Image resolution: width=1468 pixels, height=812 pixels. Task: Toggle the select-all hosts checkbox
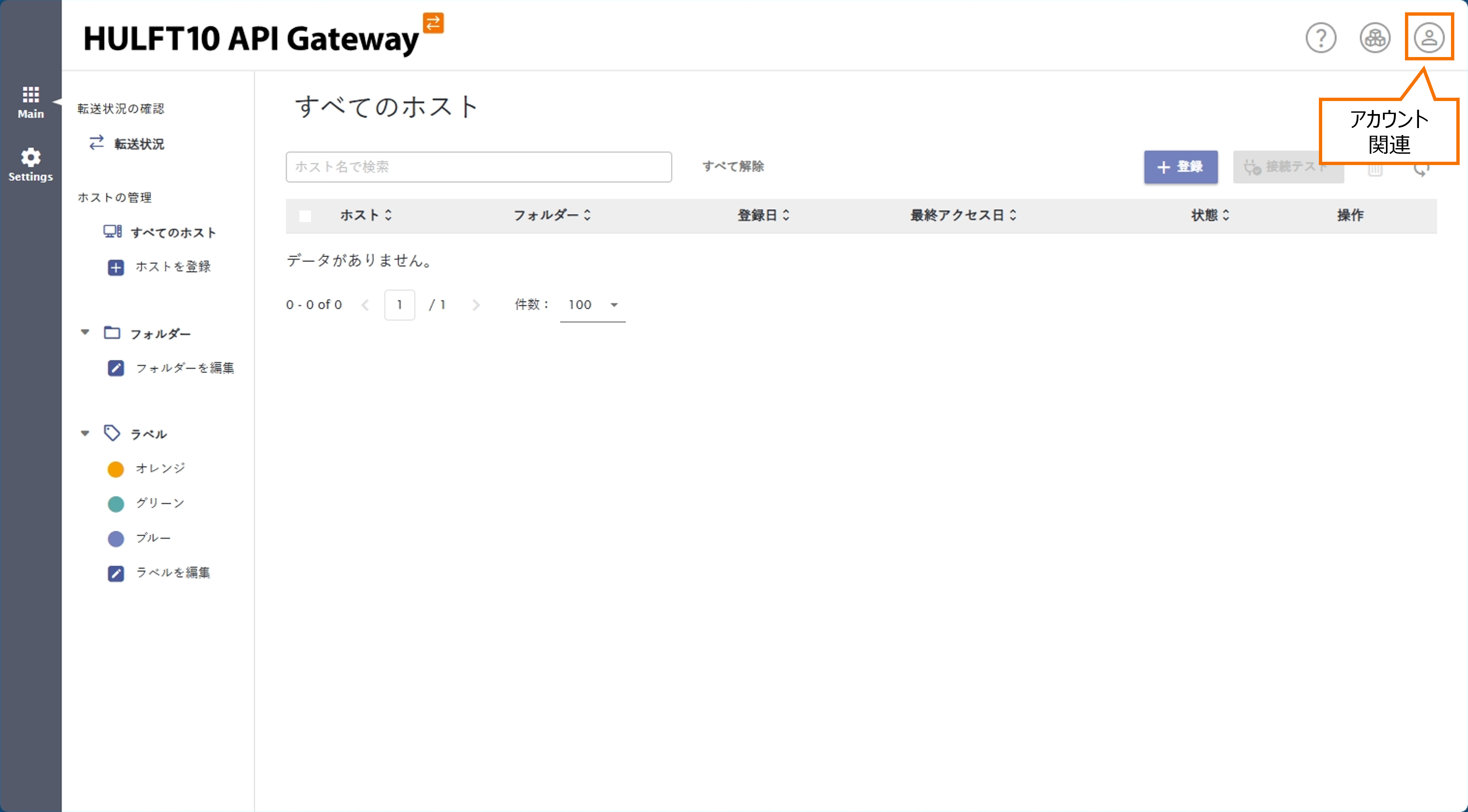pyautogui.click(x=305, y=216)
